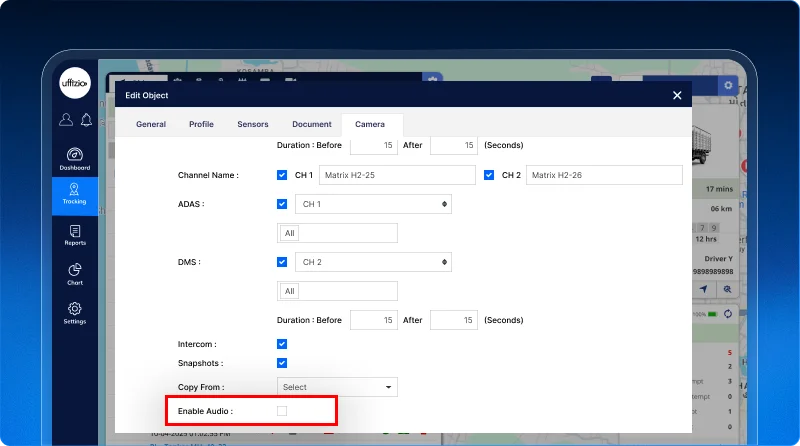Go to Dashboard in sidebar
This screenshot has width=800, height=446.
[x=74, y=159]
